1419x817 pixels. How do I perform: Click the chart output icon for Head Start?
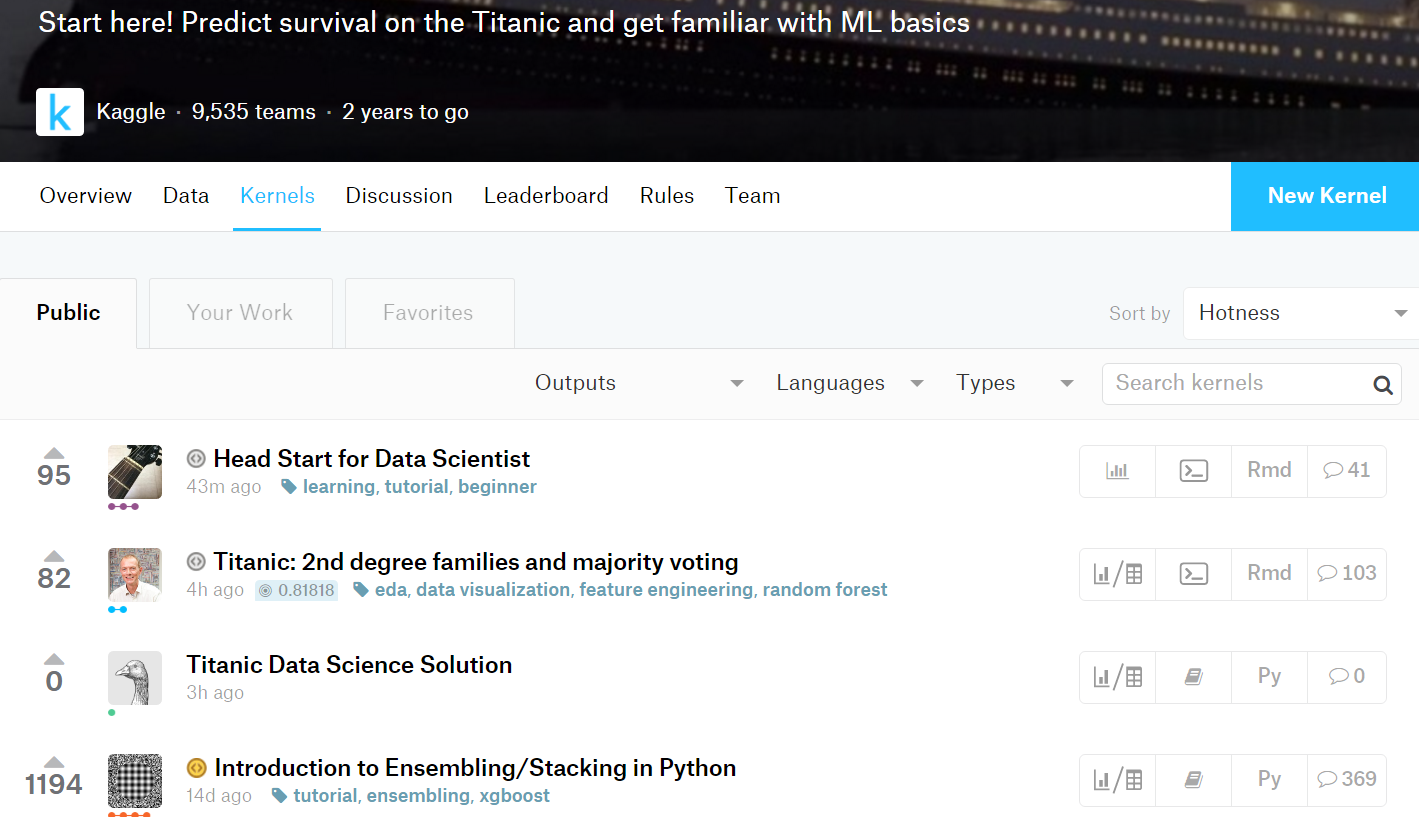pyautogui.click(x=1117, y=471)
